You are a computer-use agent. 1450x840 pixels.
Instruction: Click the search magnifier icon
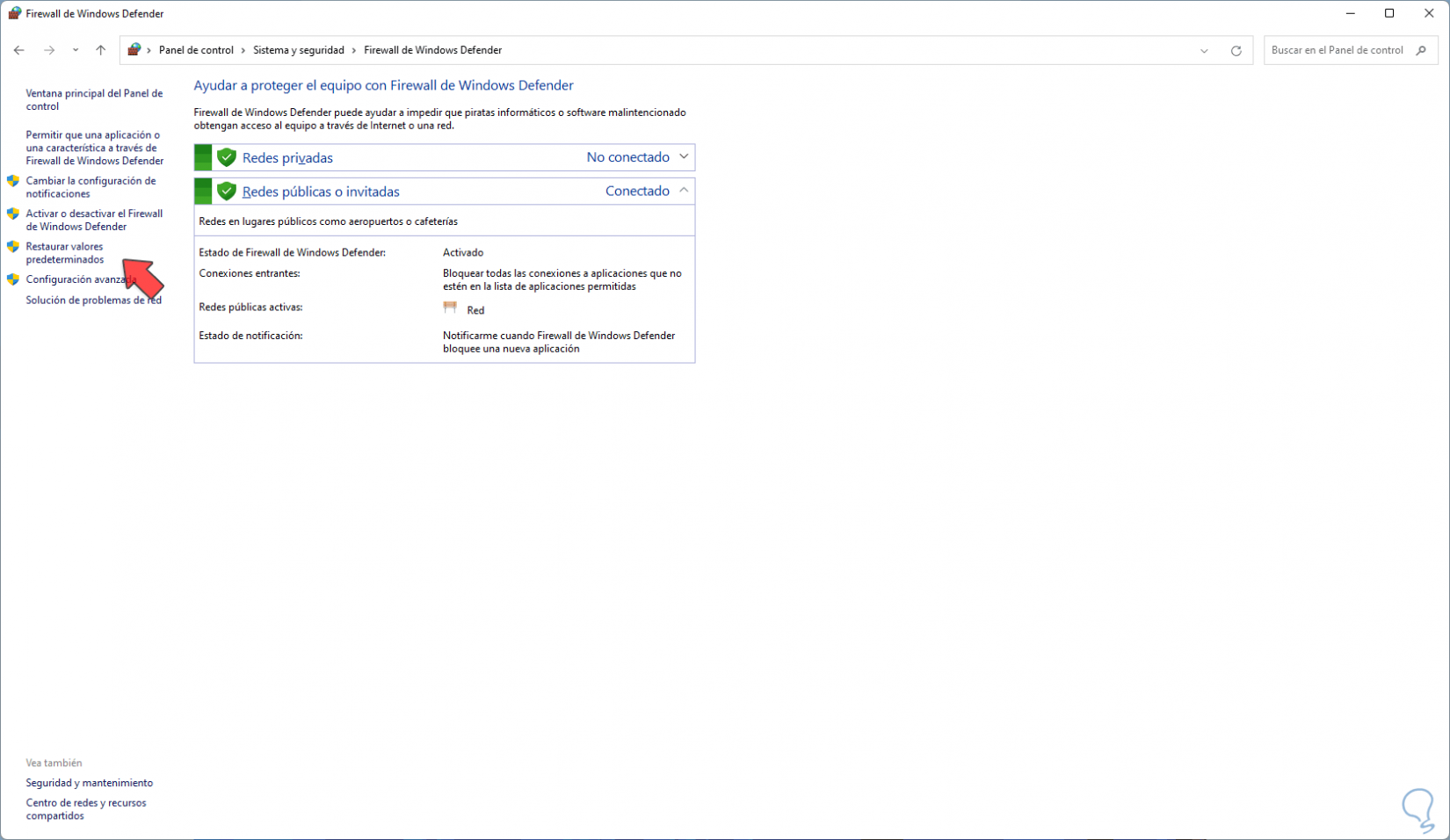[x=1421, y=50]
